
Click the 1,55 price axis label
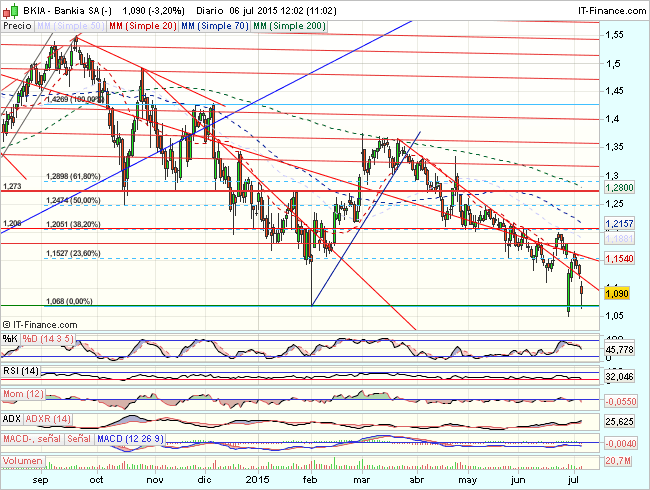pyautogui.click(x=614, y=35)
